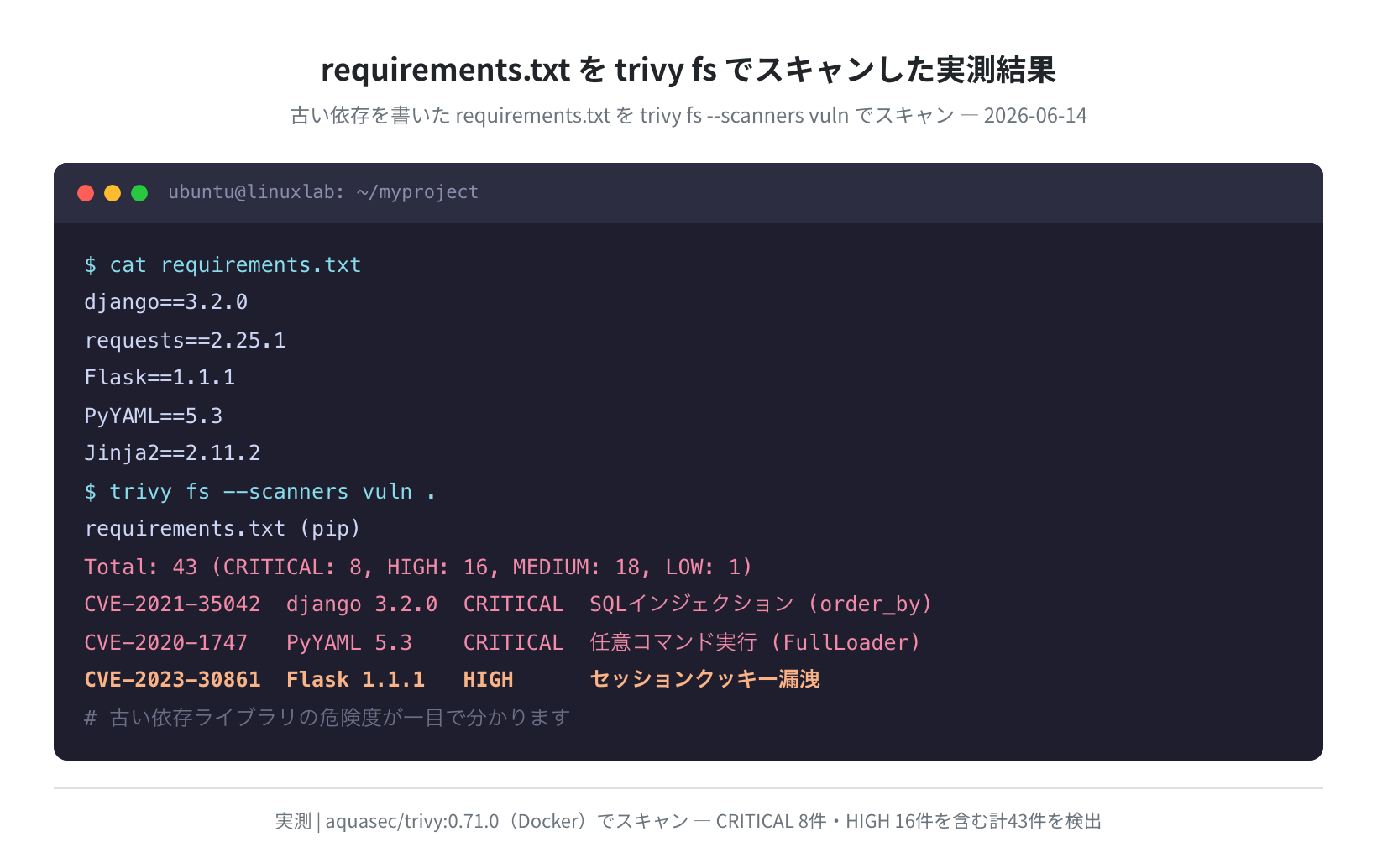The width and height of the screenshot is (1377, 868).
Task: Click 'セッションクッキー漏洩' description
Action: pos(704,679)
